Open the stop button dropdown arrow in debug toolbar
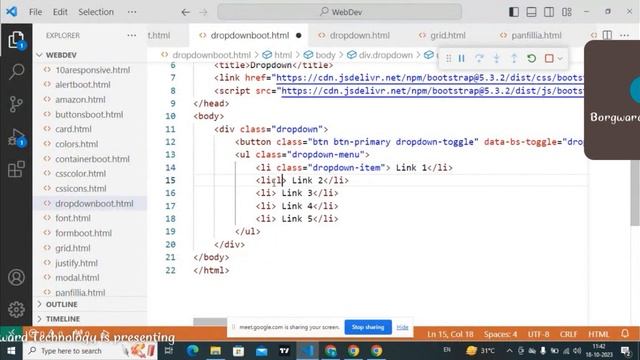The width and height of the screenshot is (640, 360). 560,59
